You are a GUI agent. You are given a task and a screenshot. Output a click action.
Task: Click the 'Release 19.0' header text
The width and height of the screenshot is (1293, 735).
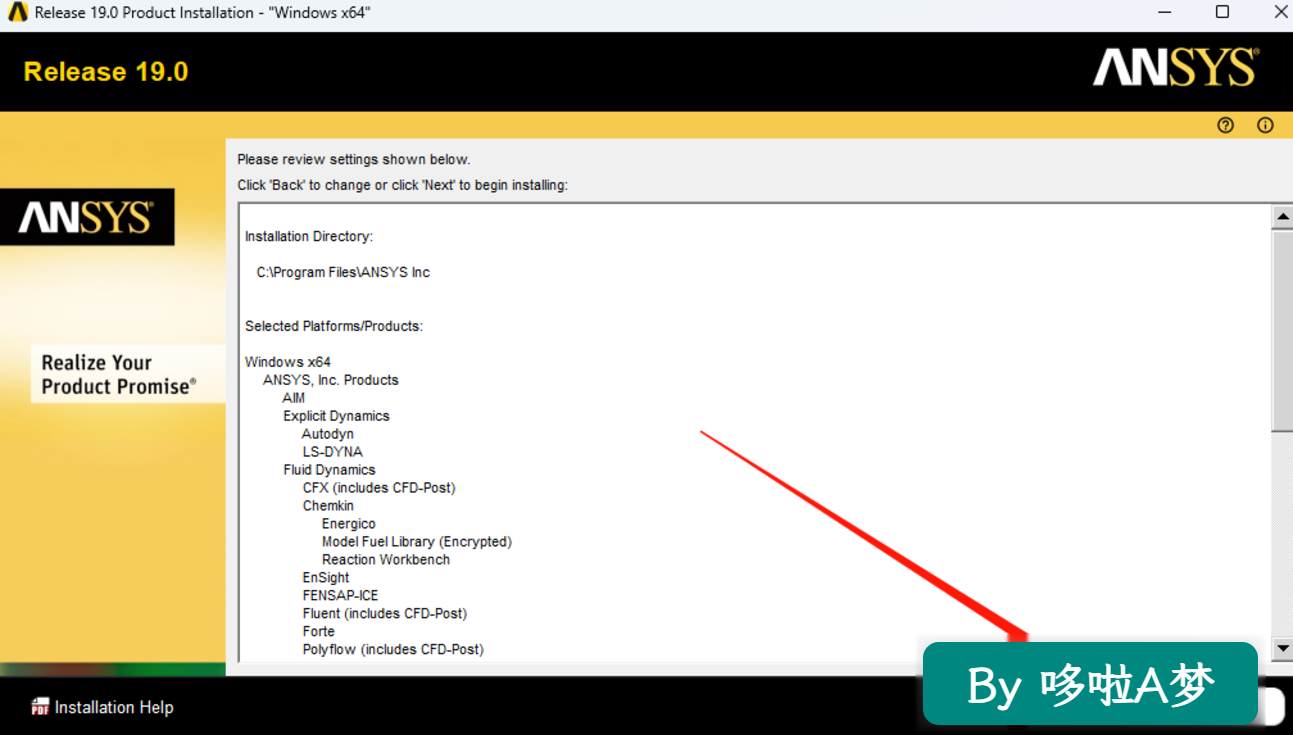[106, 72]
